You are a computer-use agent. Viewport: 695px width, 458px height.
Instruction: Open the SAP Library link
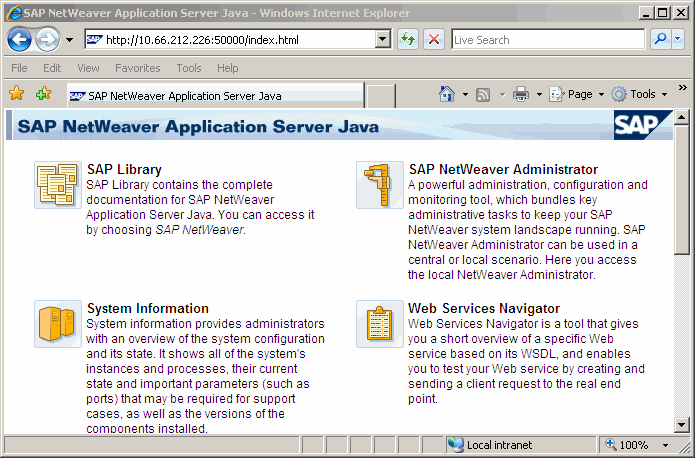pos(124,169)
